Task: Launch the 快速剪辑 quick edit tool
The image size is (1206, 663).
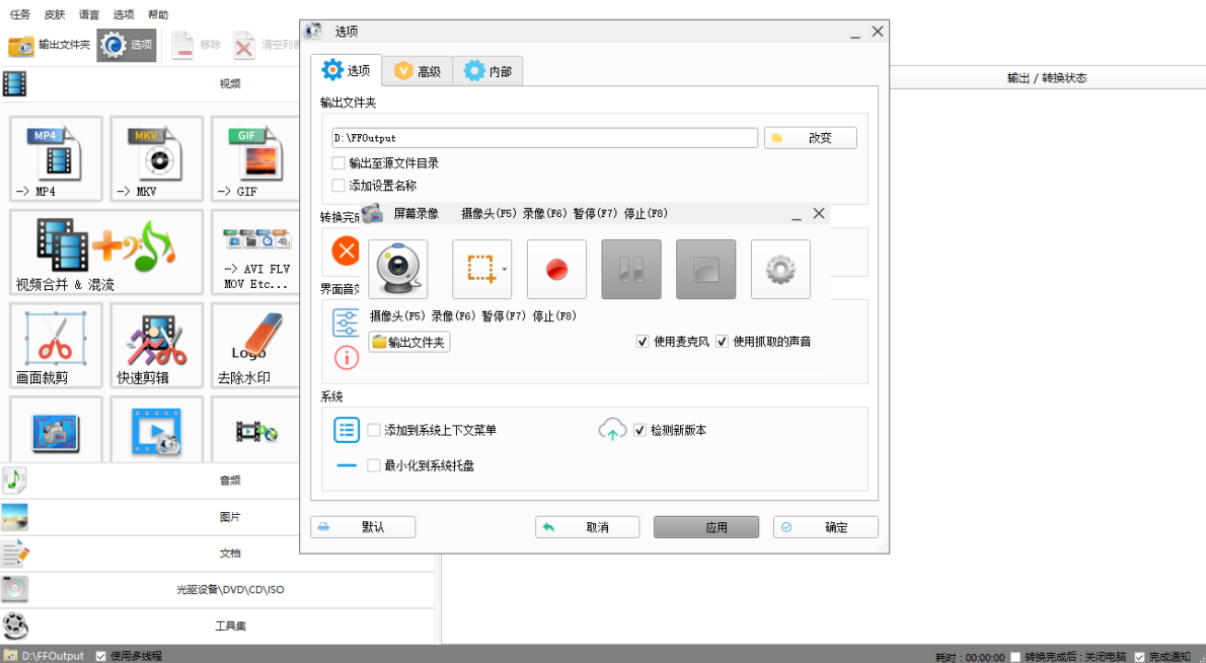Action: tap(157, 345)
